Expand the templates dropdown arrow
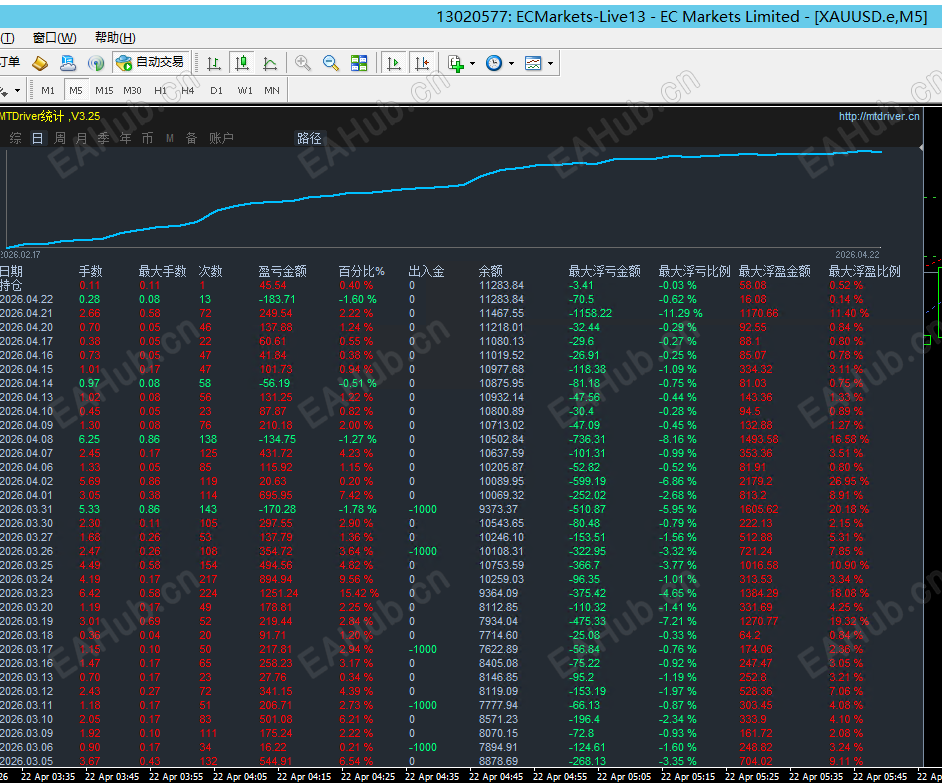 550,63
